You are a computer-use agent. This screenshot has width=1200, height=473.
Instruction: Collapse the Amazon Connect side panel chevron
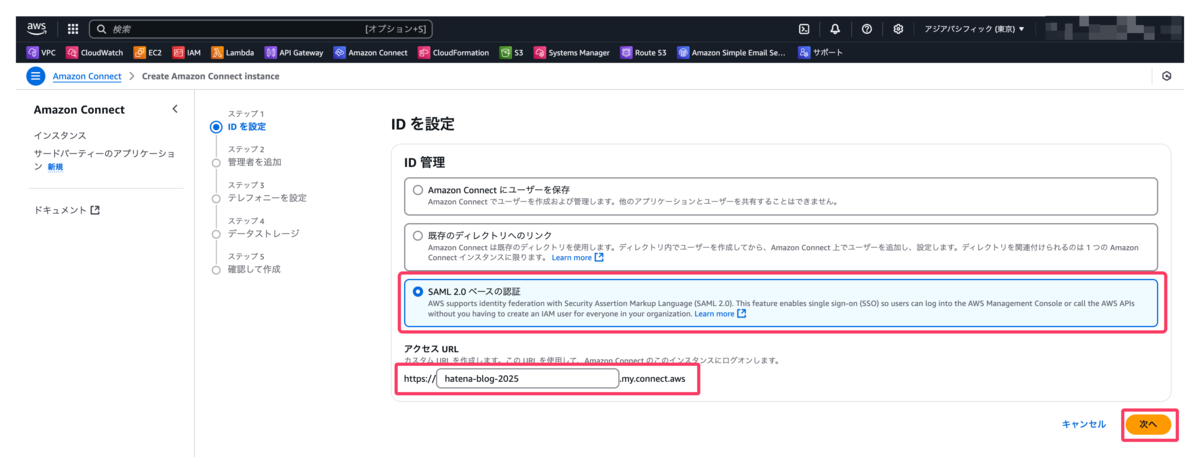[175, 109]
